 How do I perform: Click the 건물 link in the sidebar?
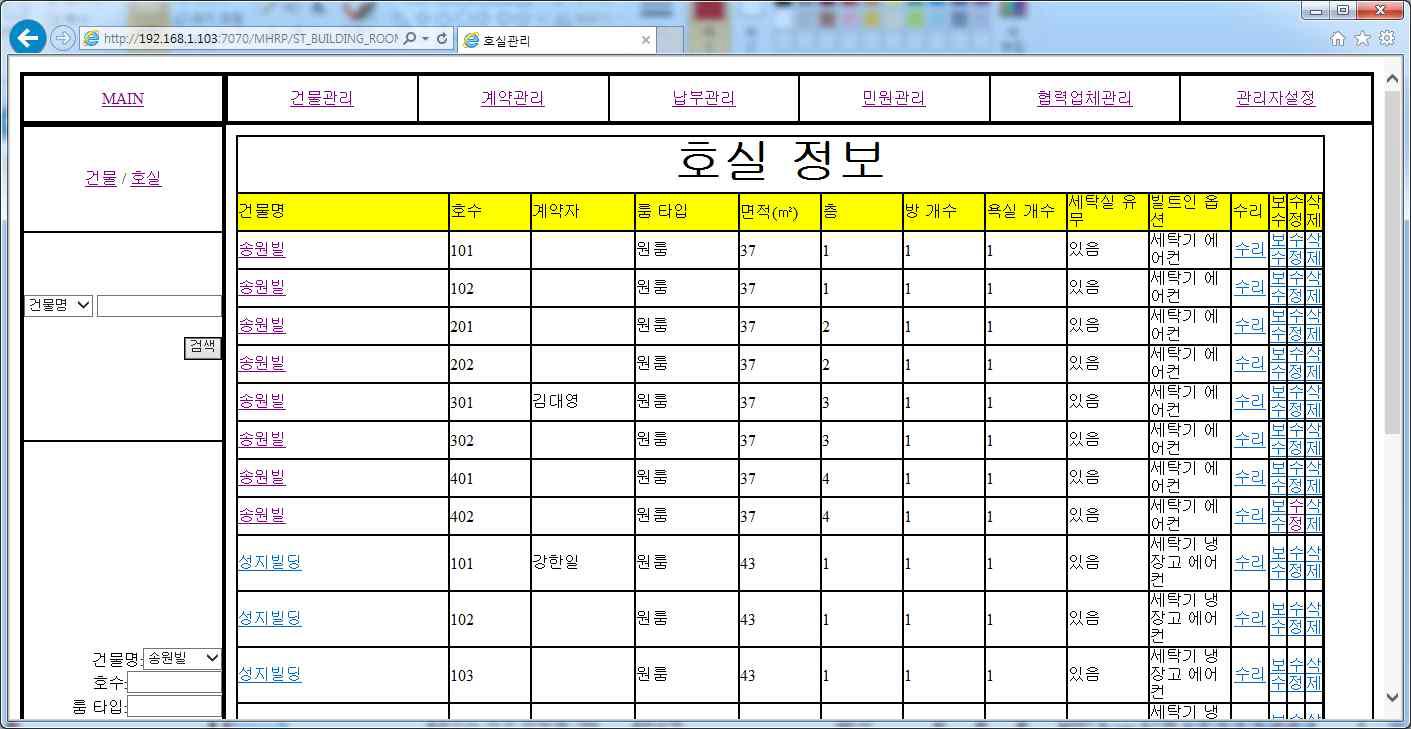(x=100, y=179)
